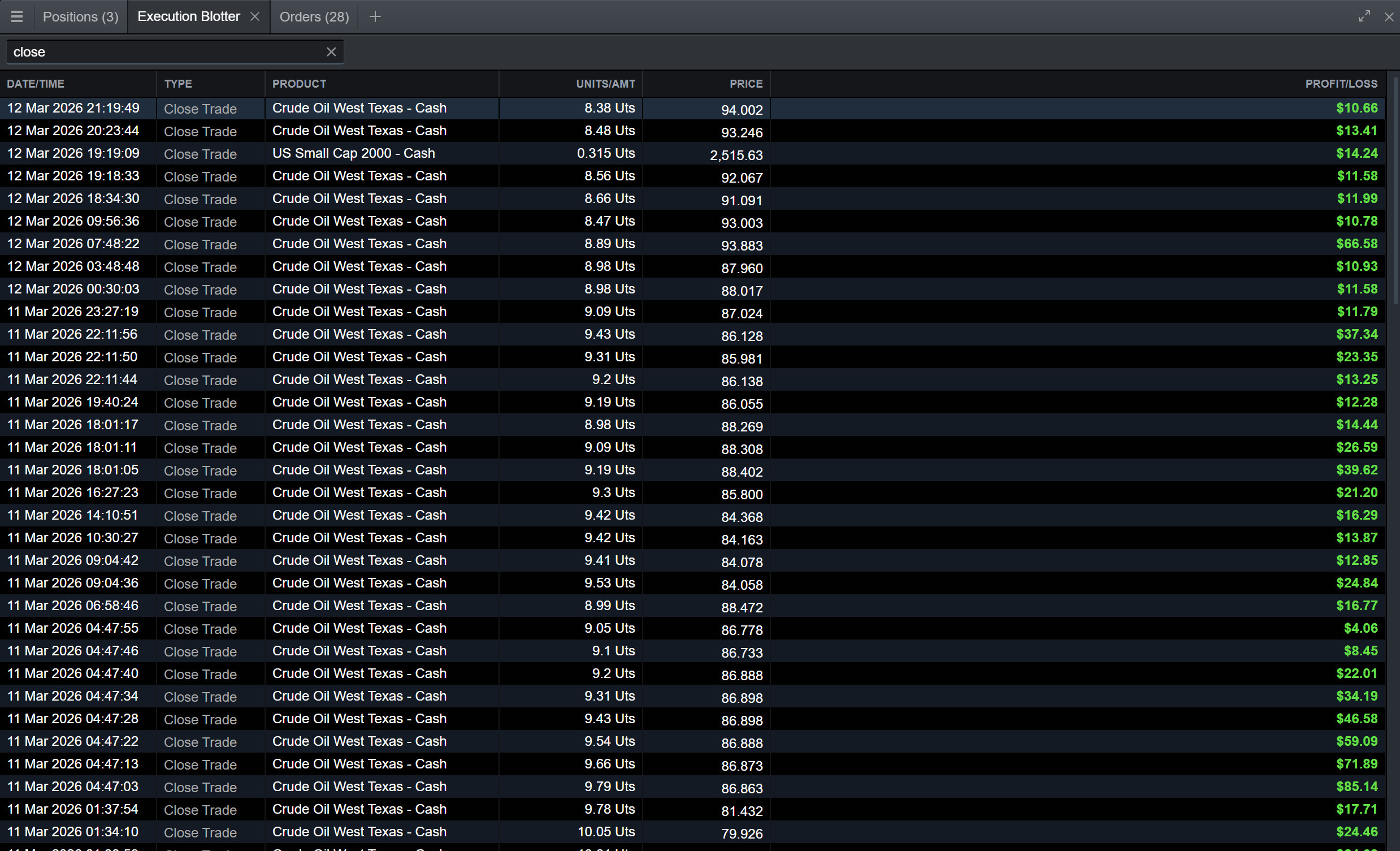Viewport: 1400px width, 851px height.
Task: Open the Orders (28) tab
Action: 314,16
